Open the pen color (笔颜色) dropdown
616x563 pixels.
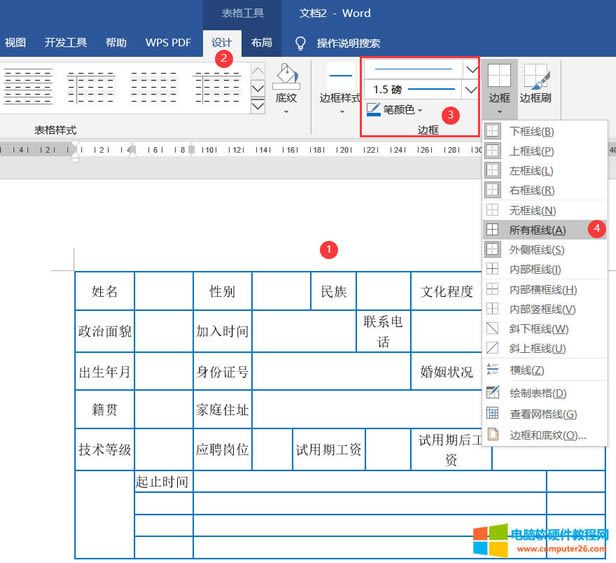420,110
